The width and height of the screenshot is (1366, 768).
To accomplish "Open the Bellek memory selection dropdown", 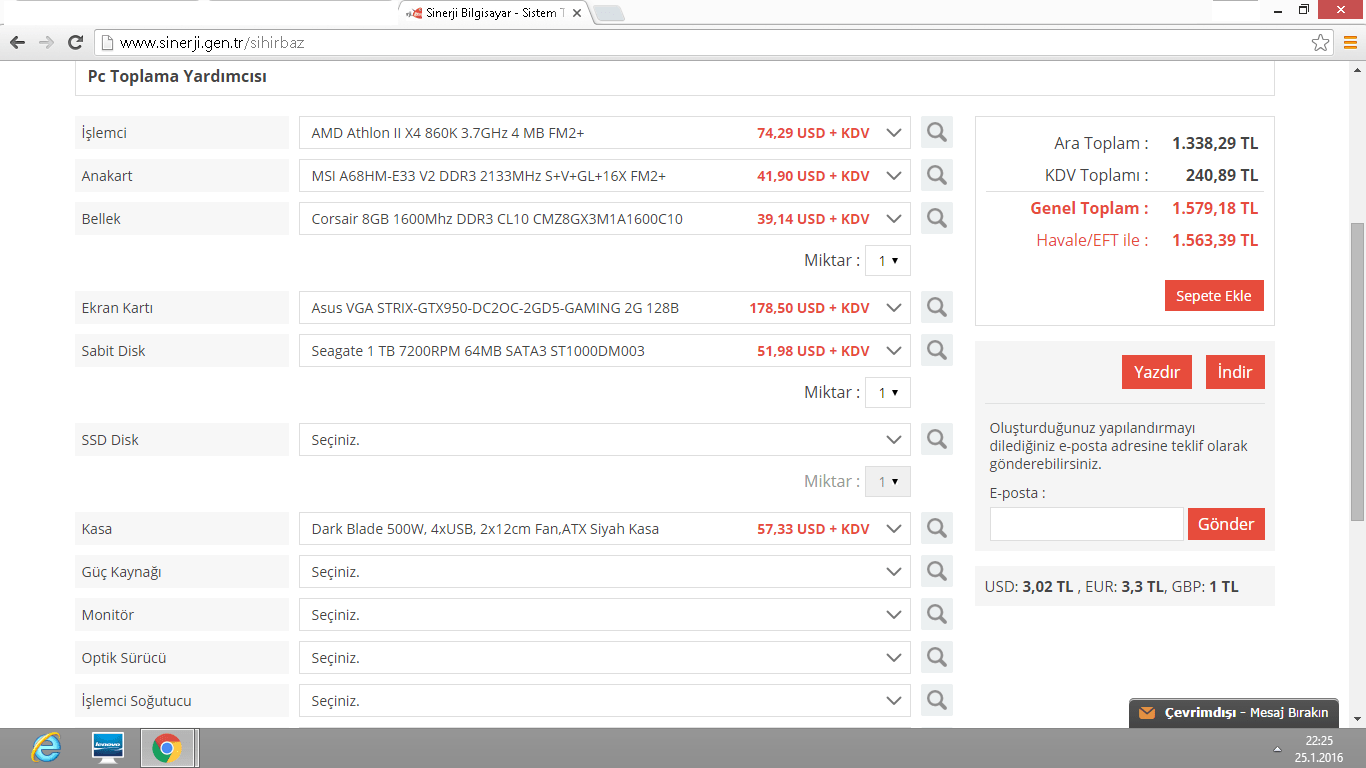I will (605, 219).
